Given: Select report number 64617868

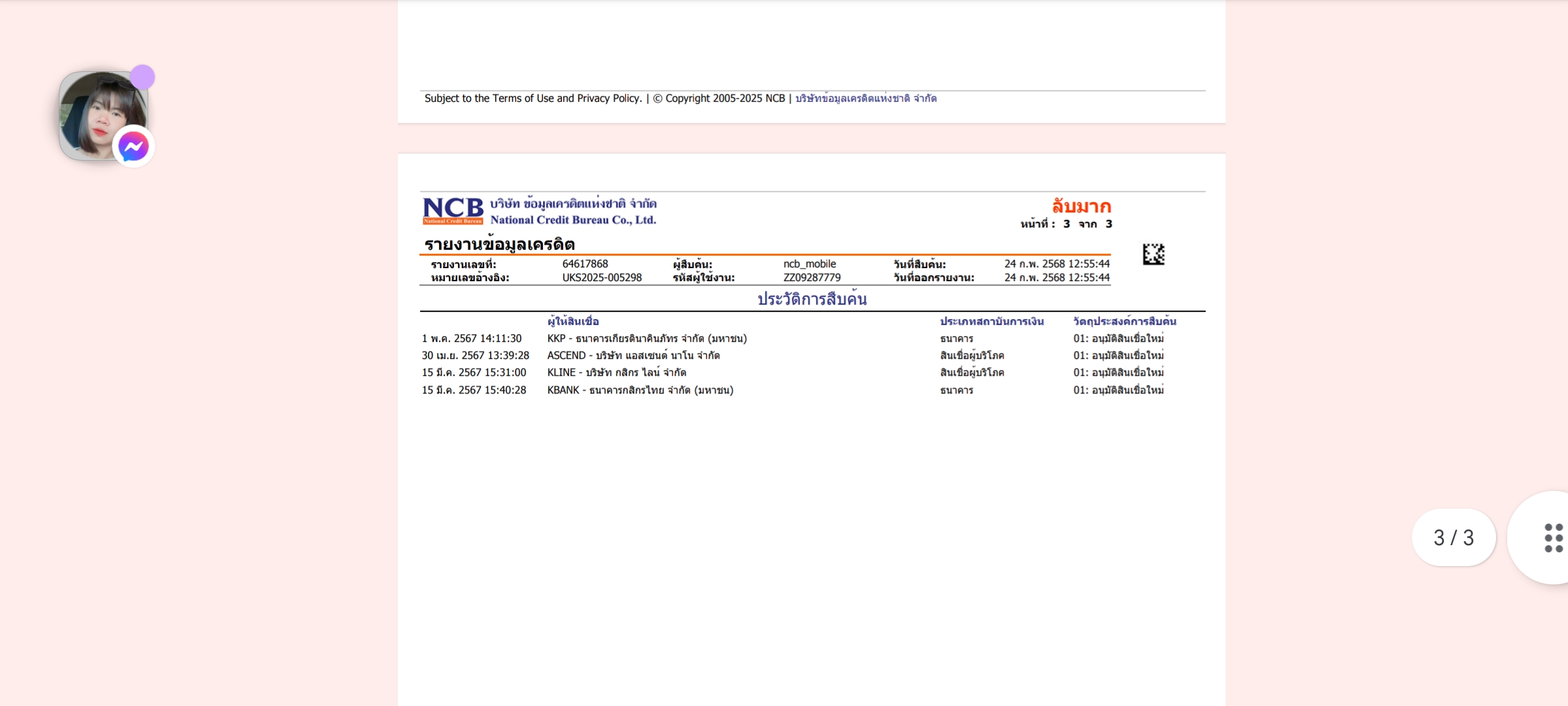Looking at the screenshot, I should click(x=585, y=264).
